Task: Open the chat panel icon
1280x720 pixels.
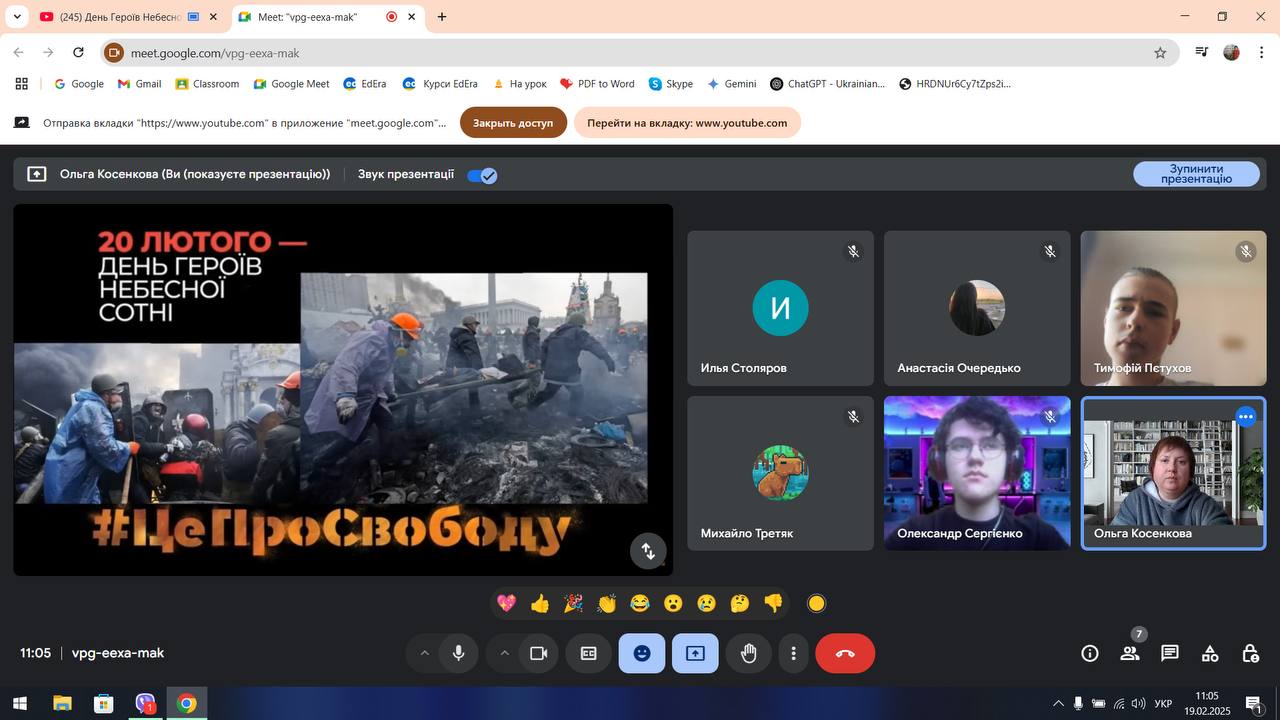Action: 1170,653
